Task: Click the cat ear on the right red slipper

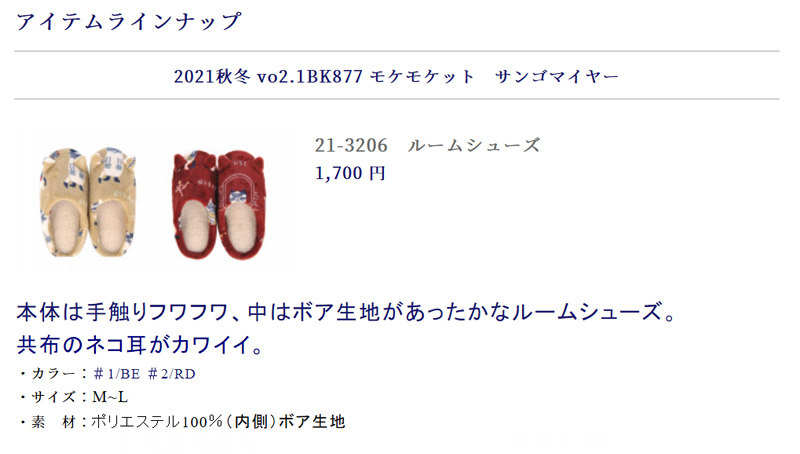Action: coord(258,163)
